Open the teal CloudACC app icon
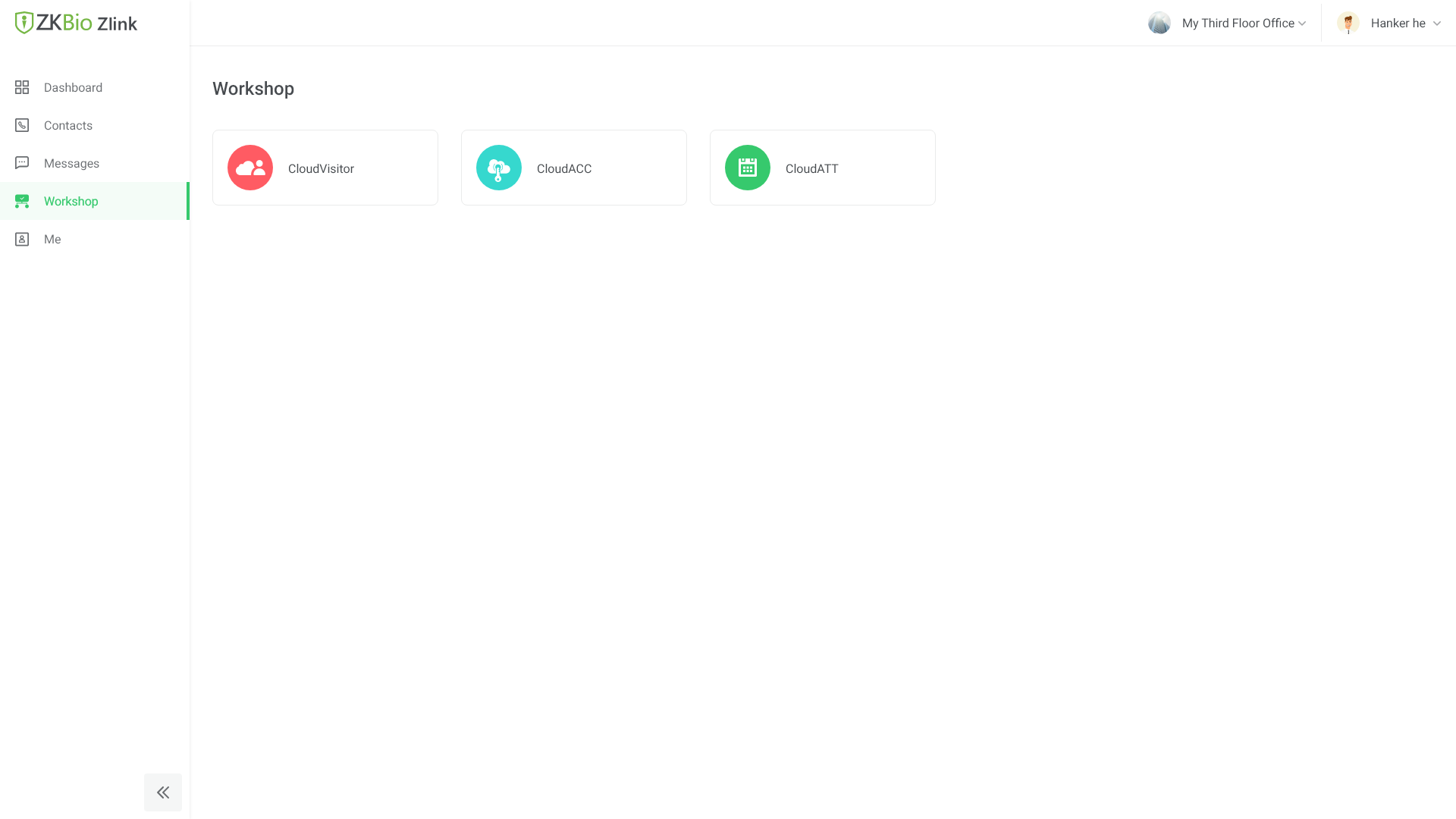1456x819 pixels. point(499,168)
